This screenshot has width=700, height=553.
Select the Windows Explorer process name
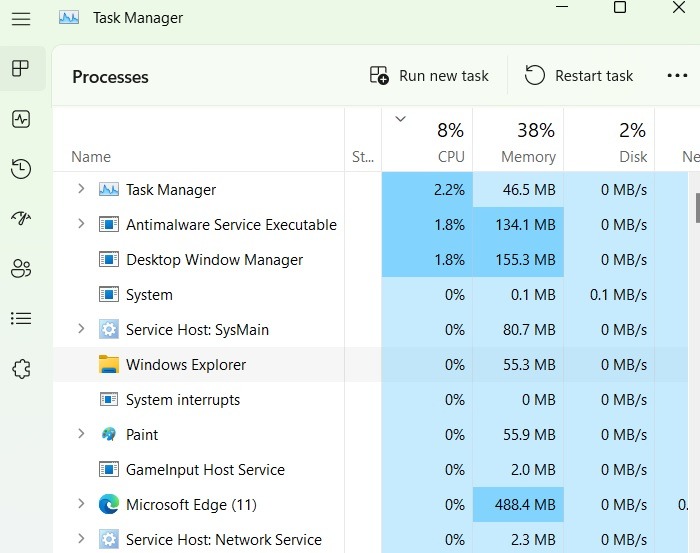(x=186, y=365)
